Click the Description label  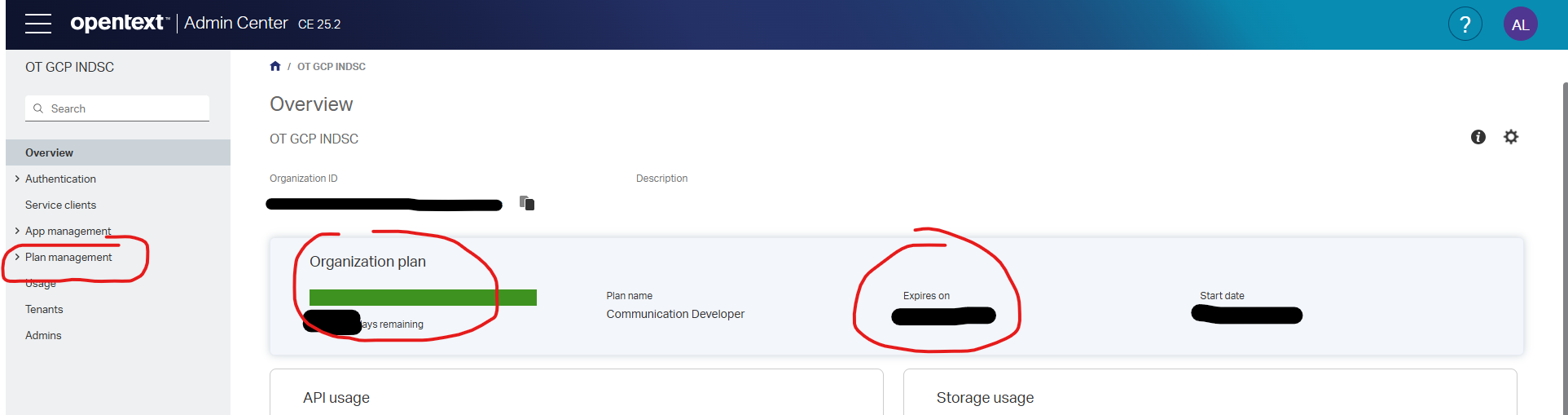point(661,179)
